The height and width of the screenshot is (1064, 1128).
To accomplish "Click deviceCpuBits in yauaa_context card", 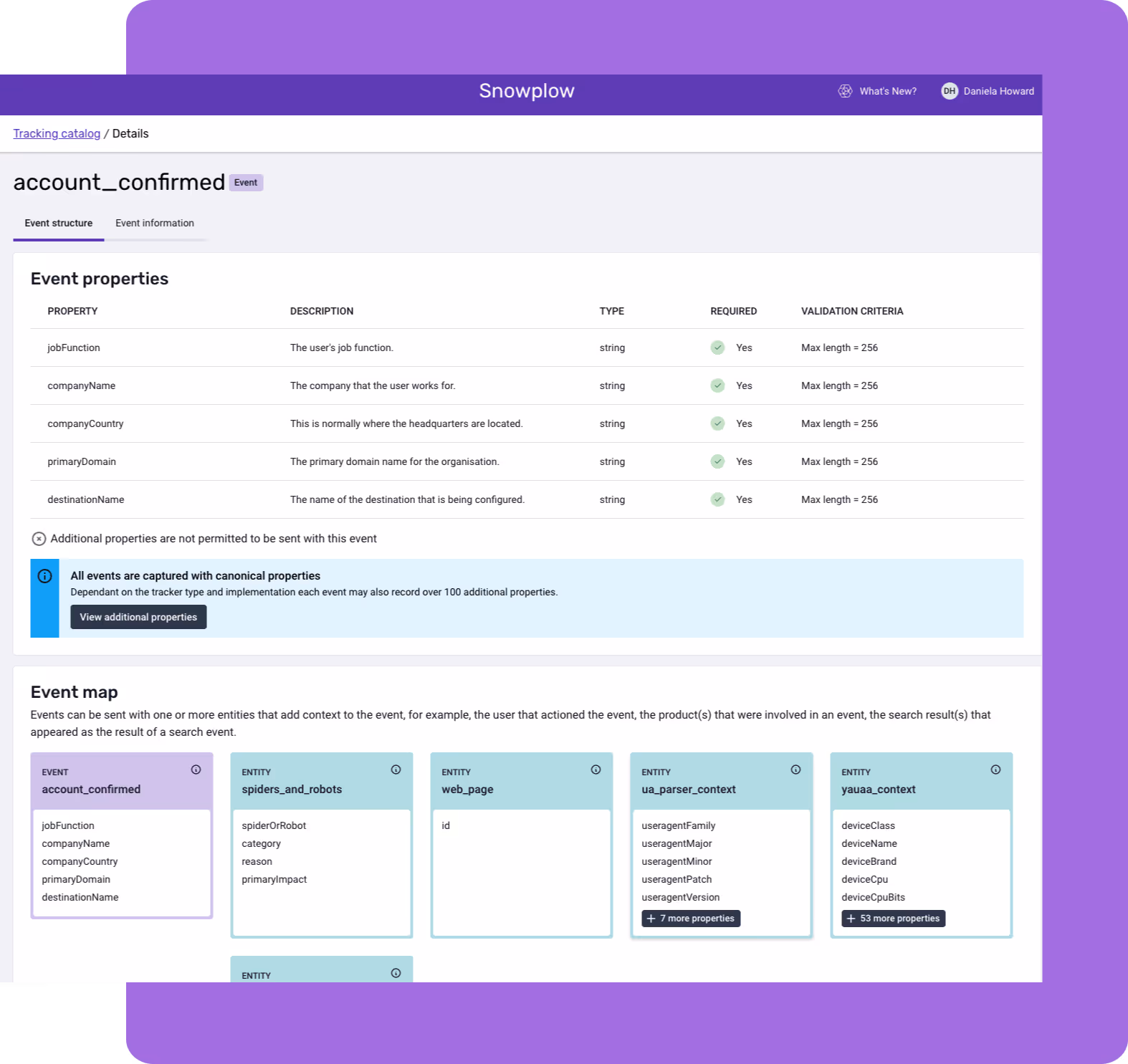I will click(873, 897).
